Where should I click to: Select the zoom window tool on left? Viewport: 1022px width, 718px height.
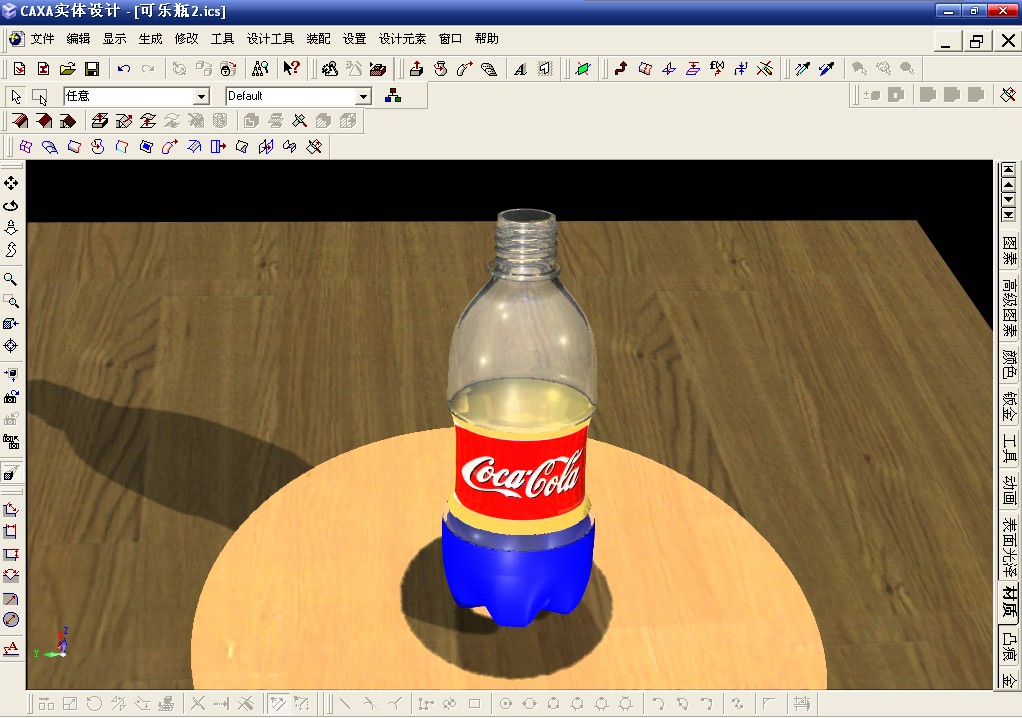(11, 301)
